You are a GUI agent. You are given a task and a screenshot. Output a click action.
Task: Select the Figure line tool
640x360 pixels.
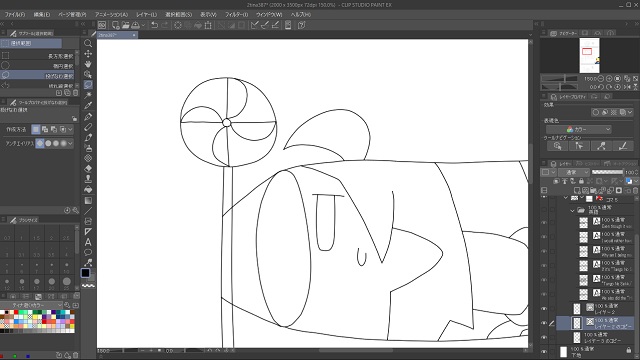(88, 211)
